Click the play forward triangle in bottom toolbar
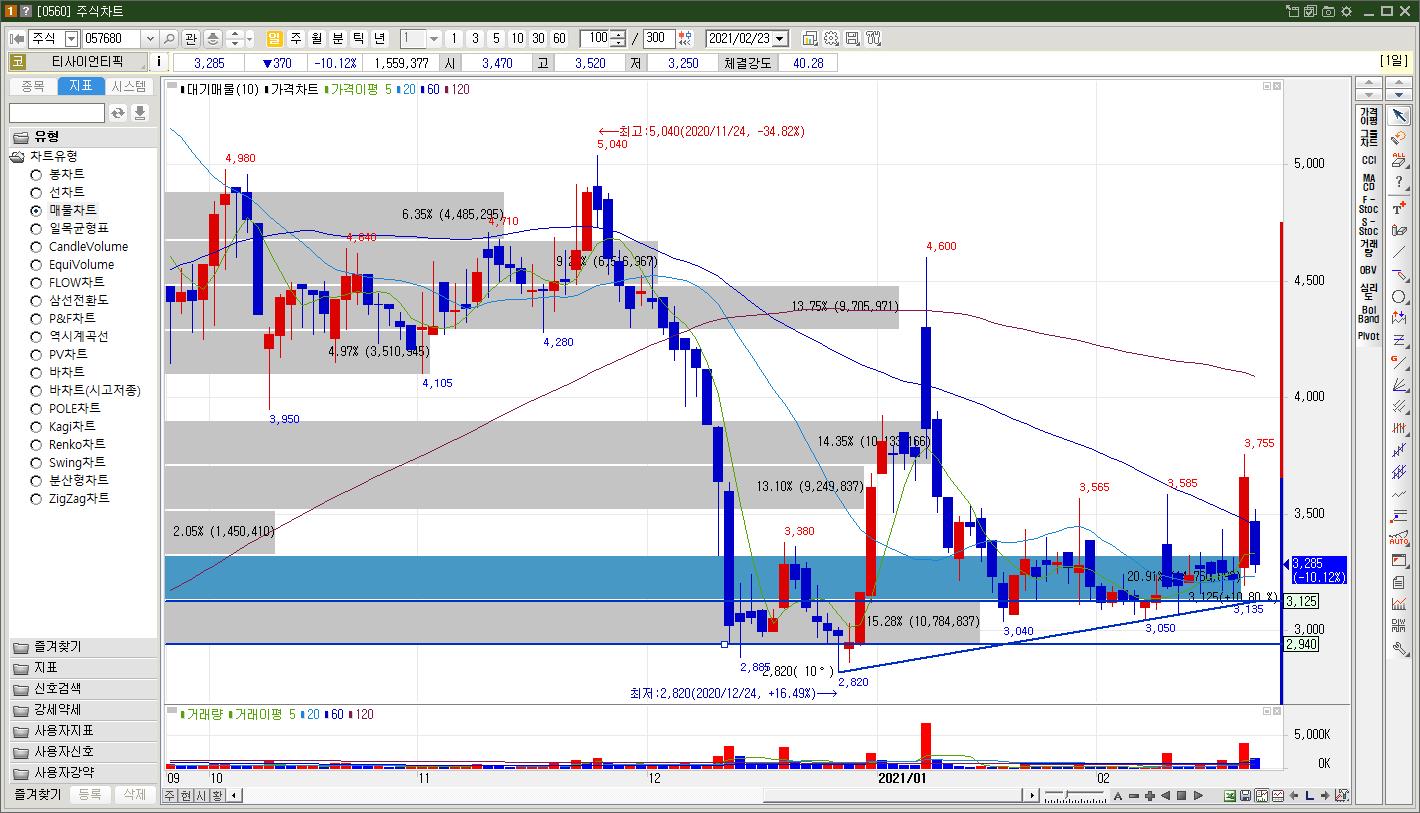1420x813 pixels. pos(1198,796)
